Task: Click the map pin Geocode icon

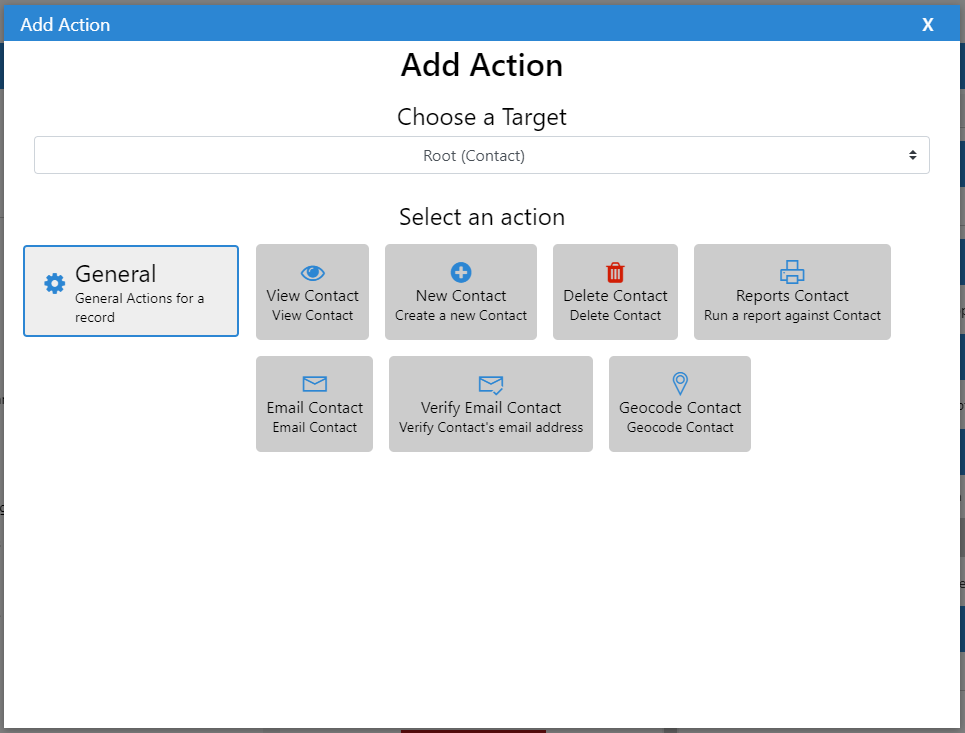Action: tap(680, 383)
